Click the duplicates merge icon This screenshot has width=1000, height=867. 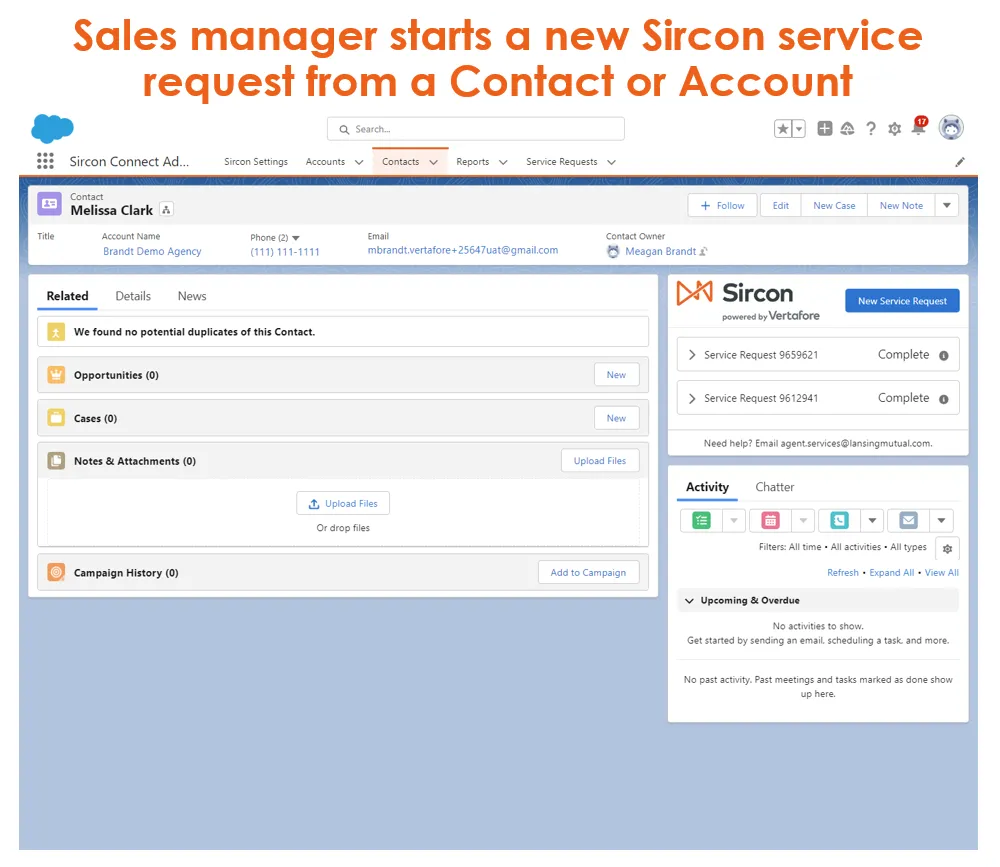56,332
